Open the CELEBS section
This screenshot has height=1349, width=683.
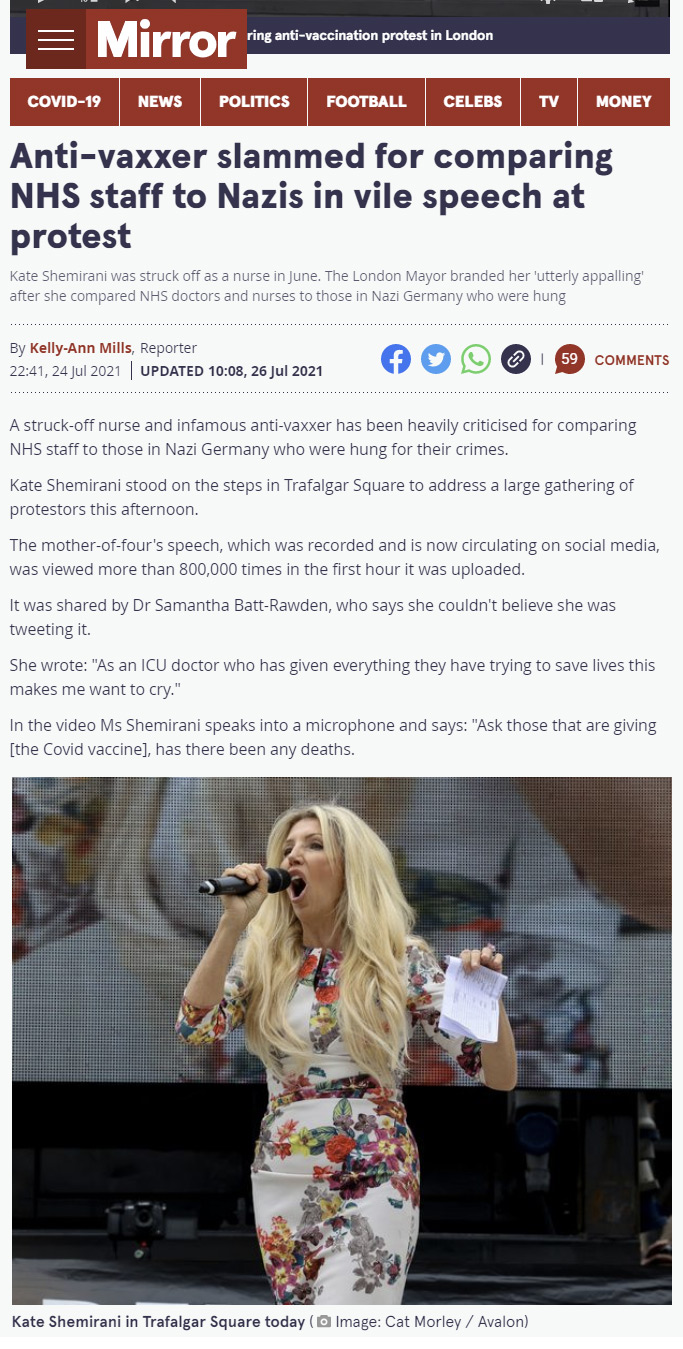[x=473, y=102]
